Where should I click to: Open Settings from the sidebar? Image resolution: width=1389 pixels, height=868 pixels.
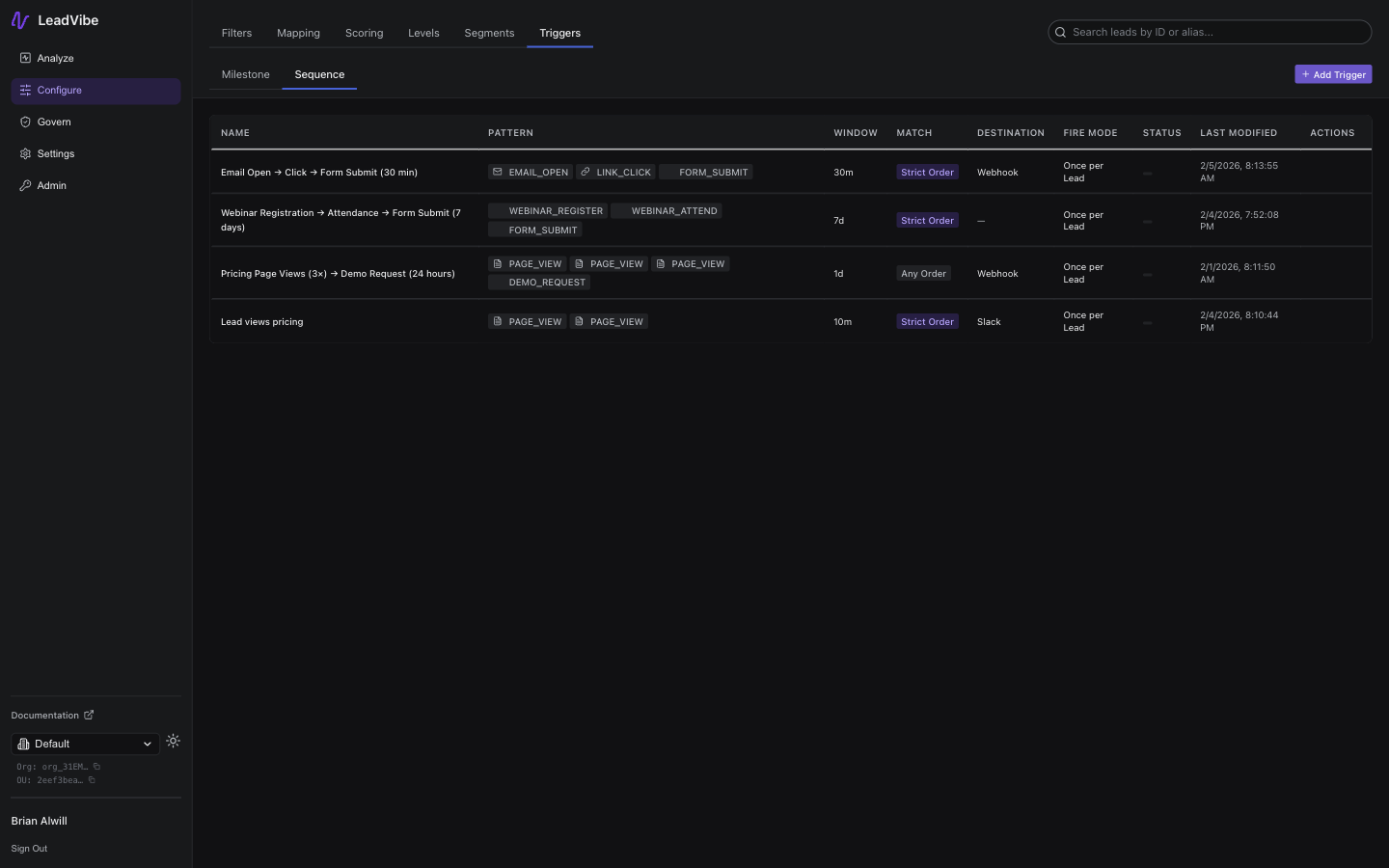click(55, 153)
